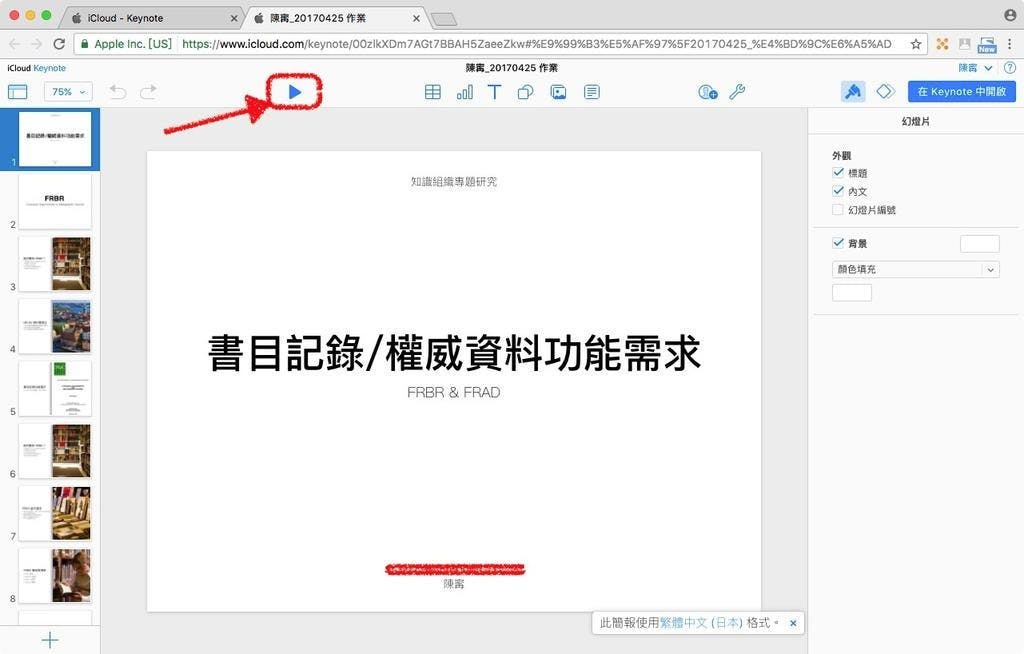The image size is (1024, 654).
Task: Insert a table
Action: tap(432, 92)
